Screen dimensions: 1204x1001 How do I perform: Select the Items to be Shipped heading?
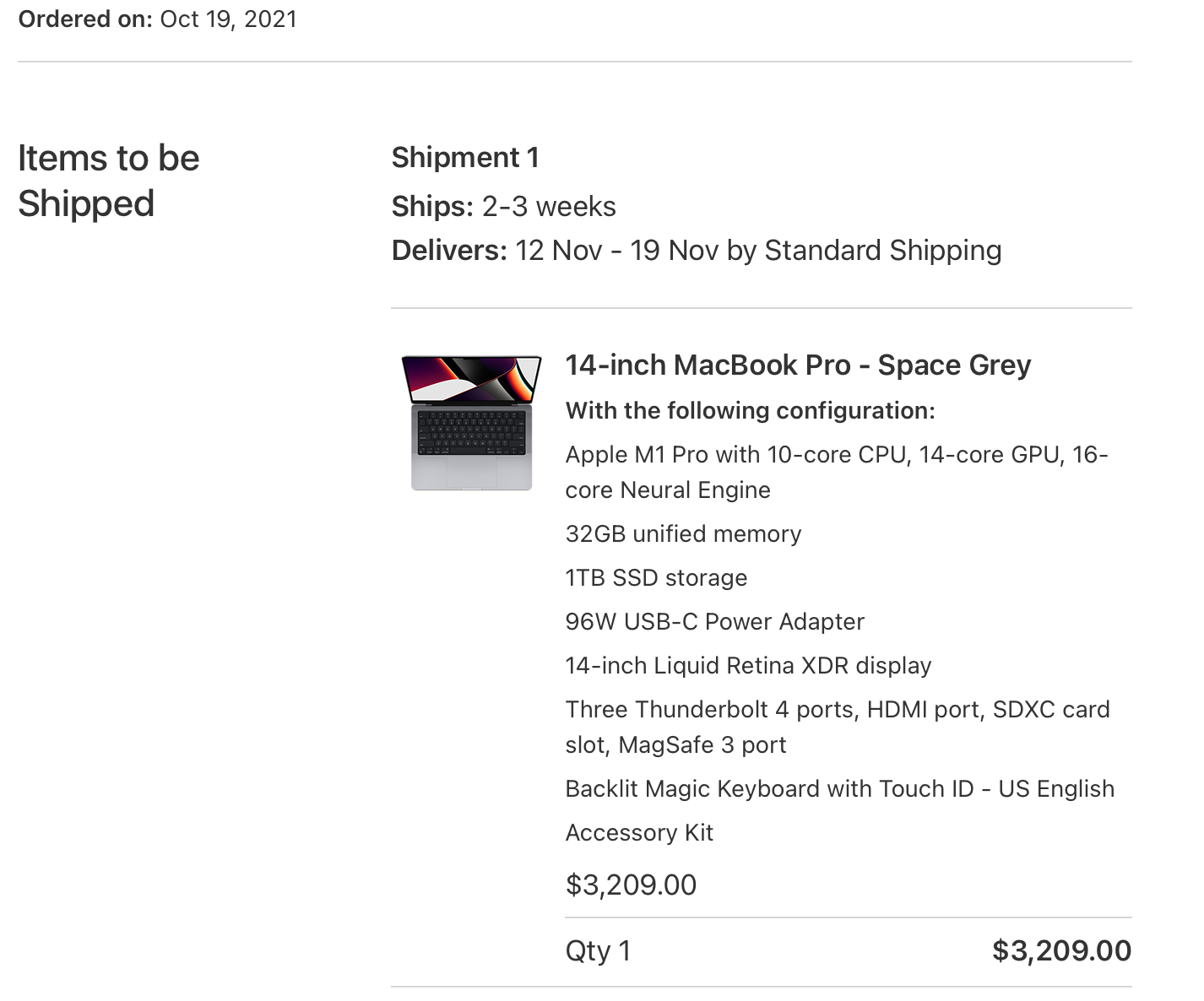coord(108,181)
